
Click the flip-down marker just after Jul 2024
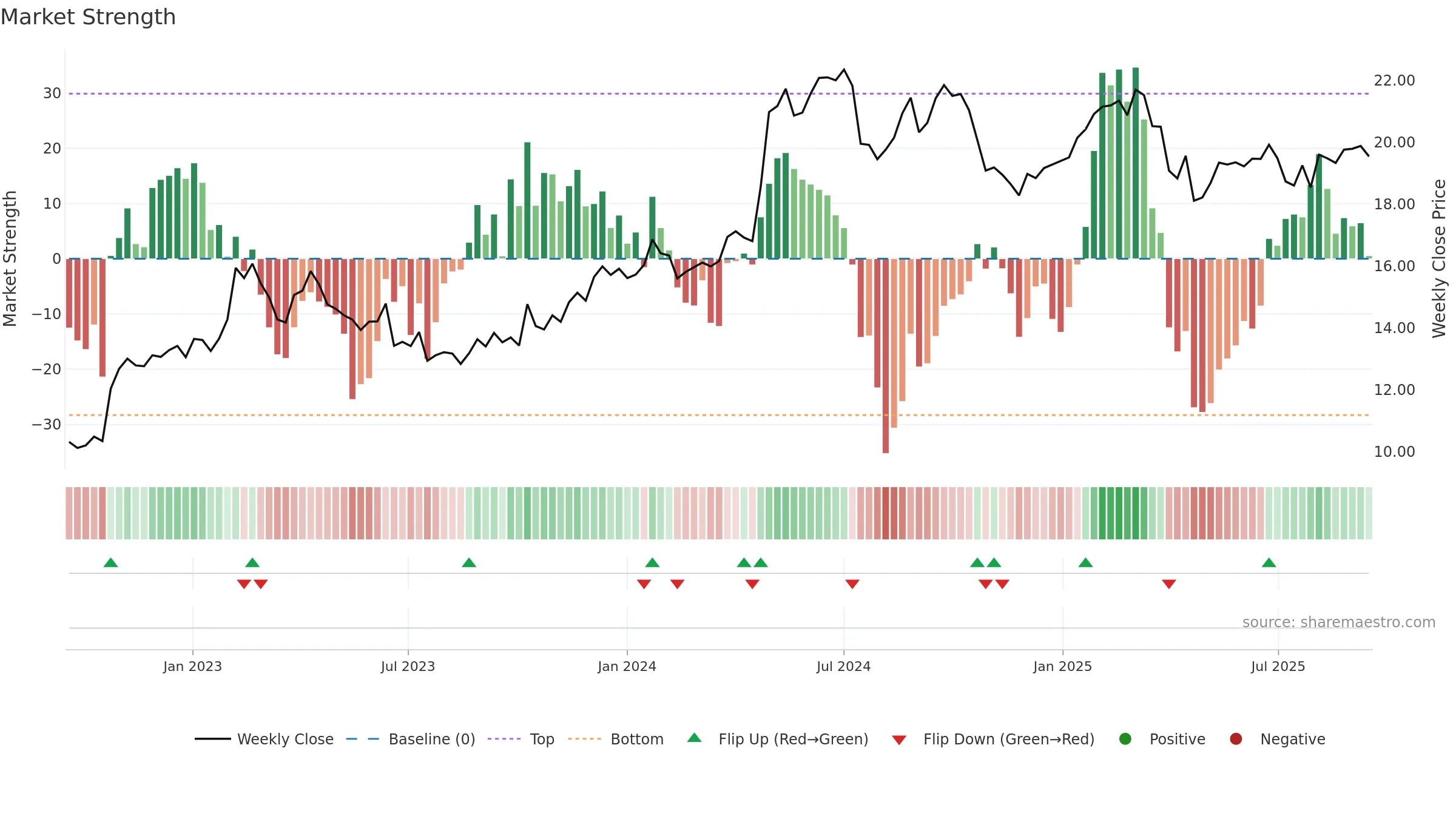click(x=852, y=584)
